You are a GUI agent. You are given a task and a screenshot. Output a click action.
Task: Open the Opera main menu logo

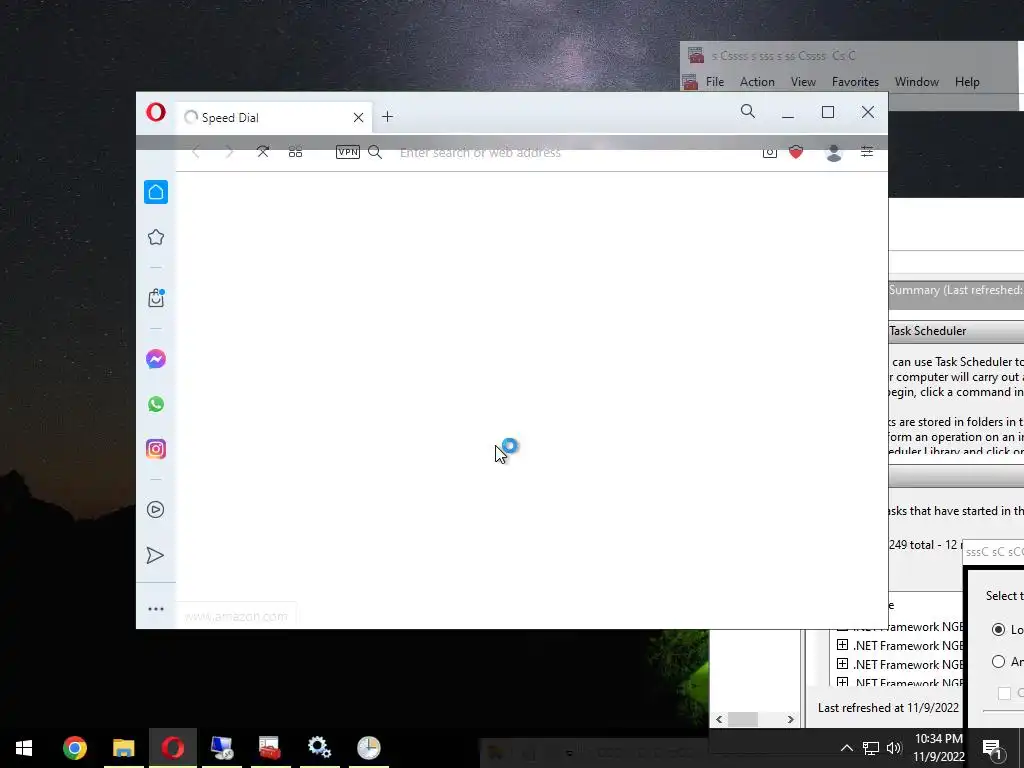[155, 112]
